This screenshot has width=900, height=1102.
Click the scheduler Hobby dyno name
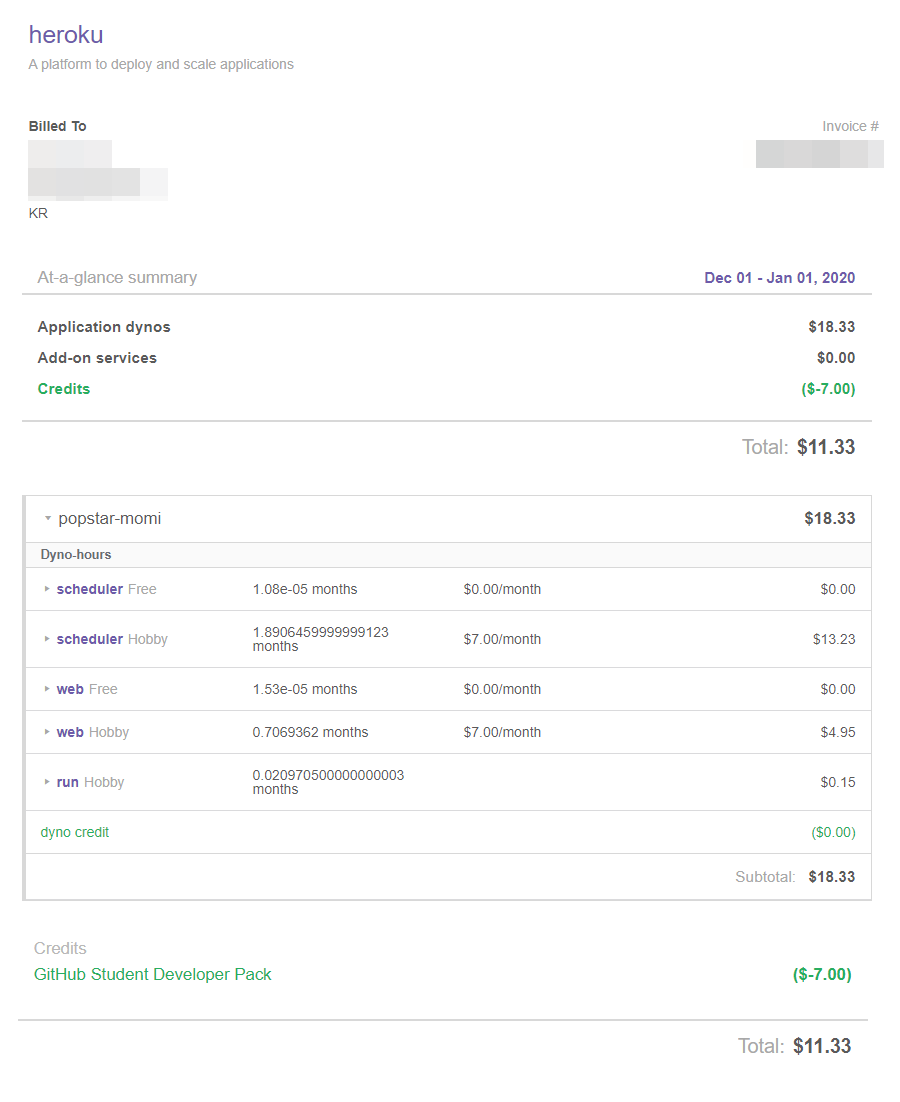pos(90,639)
